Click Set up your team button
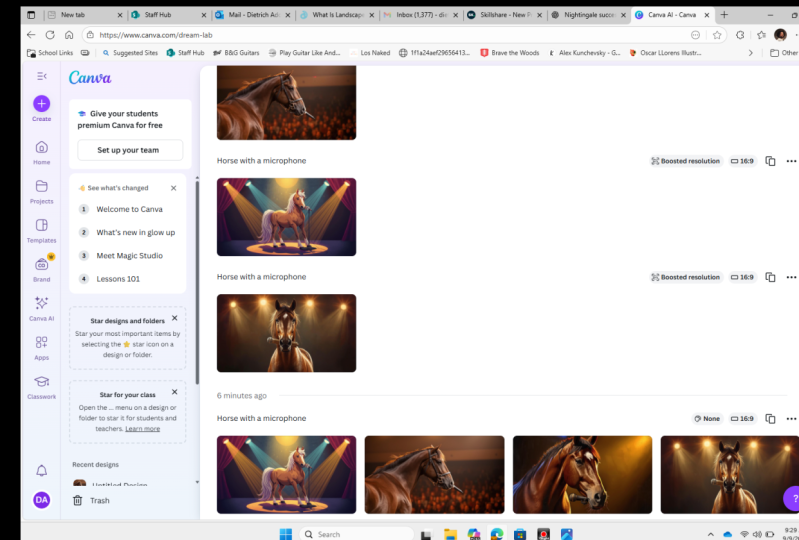The height and width of the screenshot is (540, 799). 130,150
